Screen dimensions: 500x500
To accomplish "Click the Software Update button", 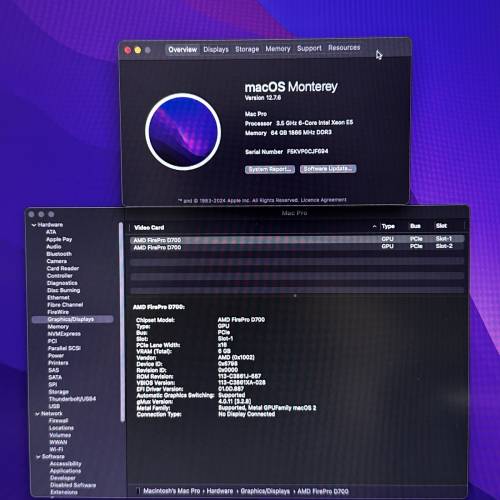I will [x=328, y=169].
